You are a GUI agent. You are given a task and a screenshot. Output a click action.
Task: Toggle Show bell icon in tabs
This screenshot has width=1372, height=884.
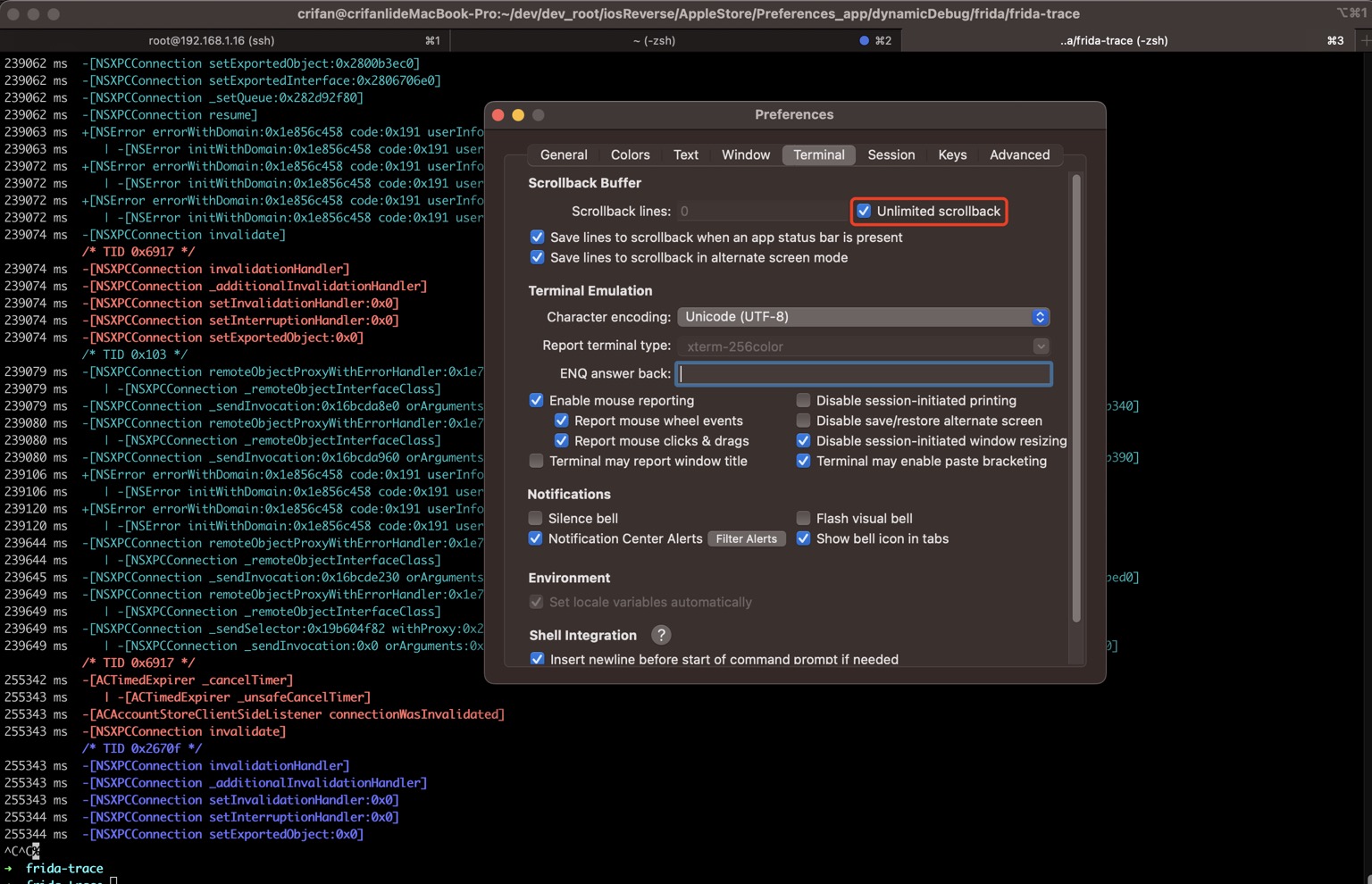[x=803, y=538]
